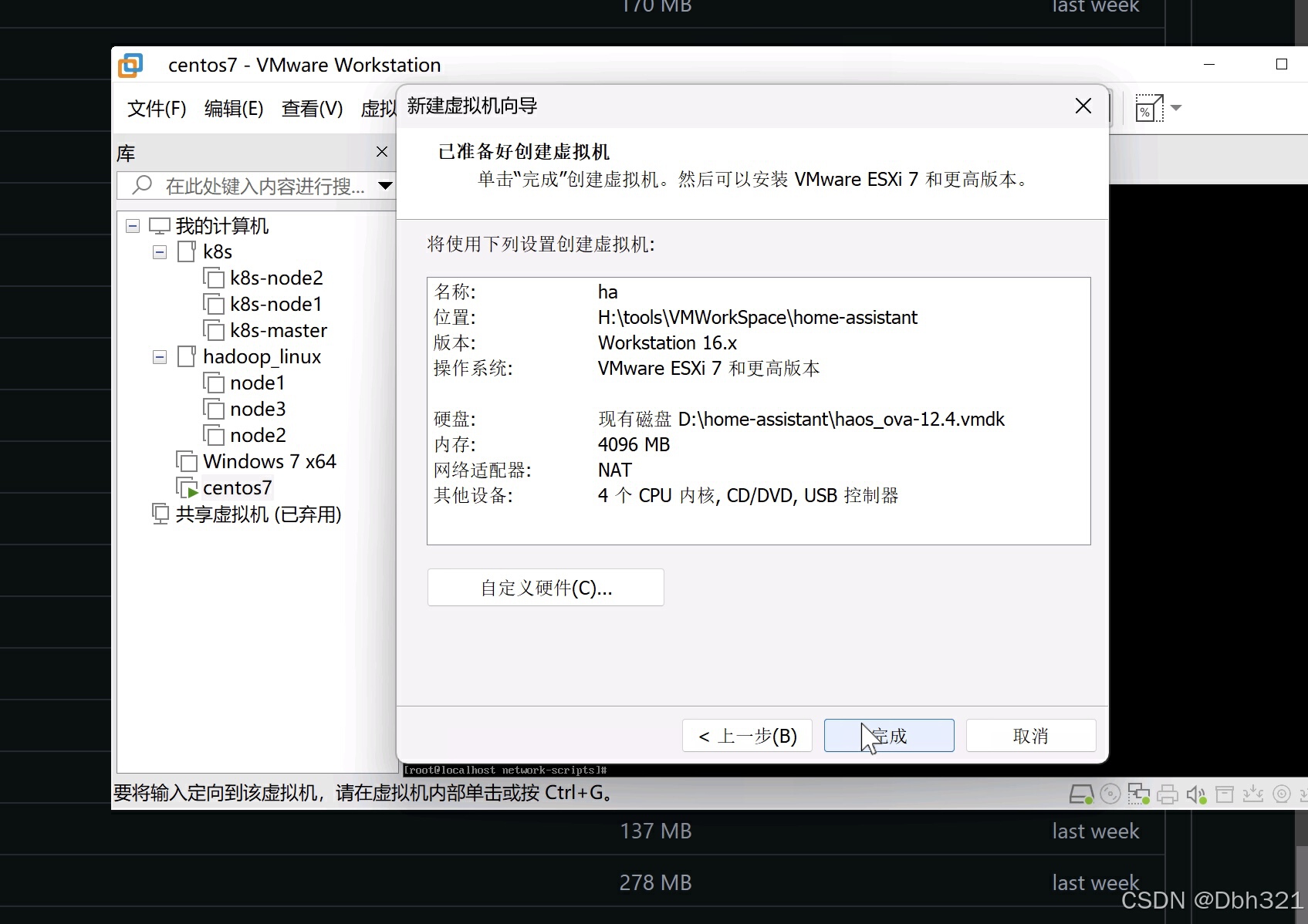The height and width of the screenshot is (924, 1308).
Task: Click the webcam status bar icon
Action: tap(1282, 794)
